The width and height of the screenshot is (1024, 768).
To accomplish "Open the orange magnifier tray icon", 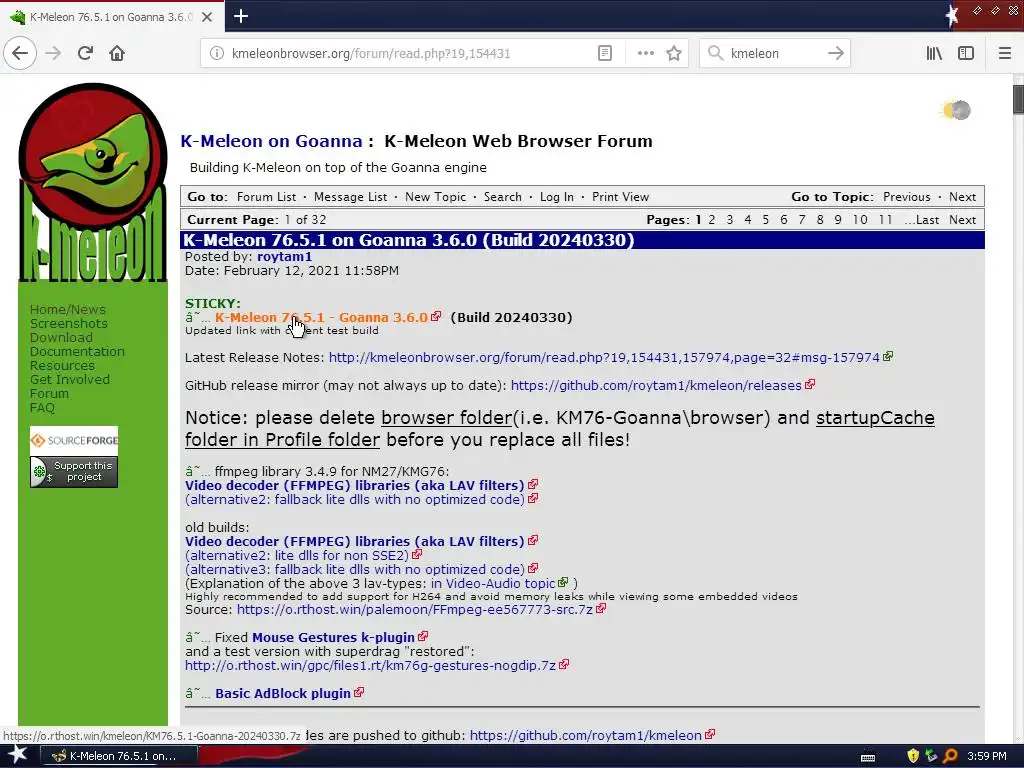I will coord(950,756).
